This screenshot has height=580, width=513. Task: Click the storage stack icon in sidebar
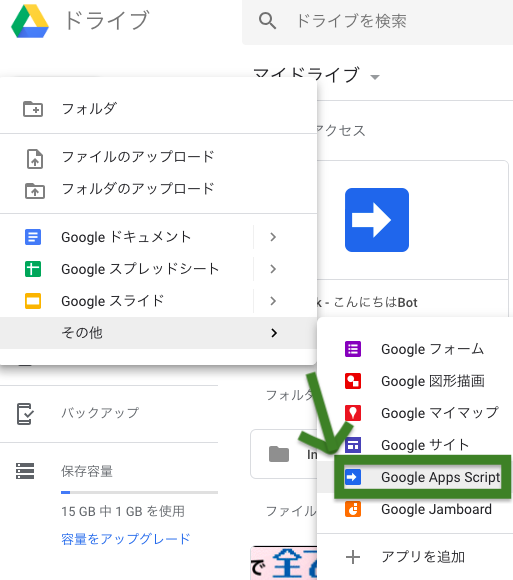(25, 471)
